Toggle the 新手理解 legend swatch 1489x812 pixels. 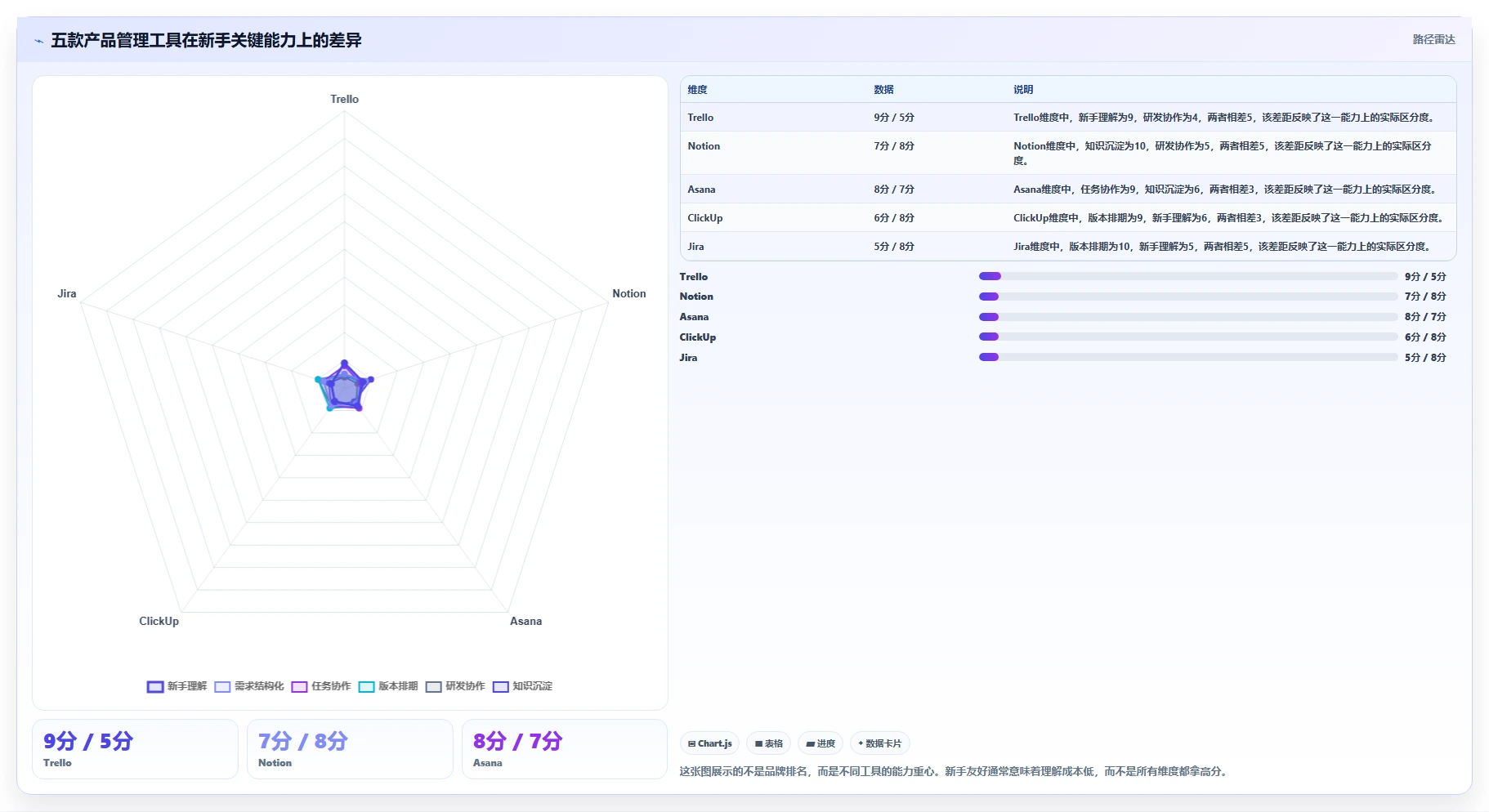pyautogui.click(x=155, y=687)
